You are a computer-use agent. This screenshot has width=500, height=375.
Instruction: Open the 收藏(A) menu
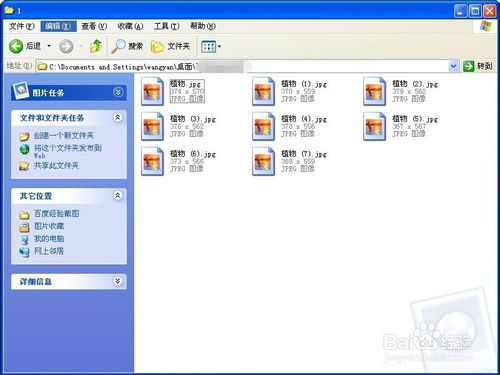click(x=130, y=26)
